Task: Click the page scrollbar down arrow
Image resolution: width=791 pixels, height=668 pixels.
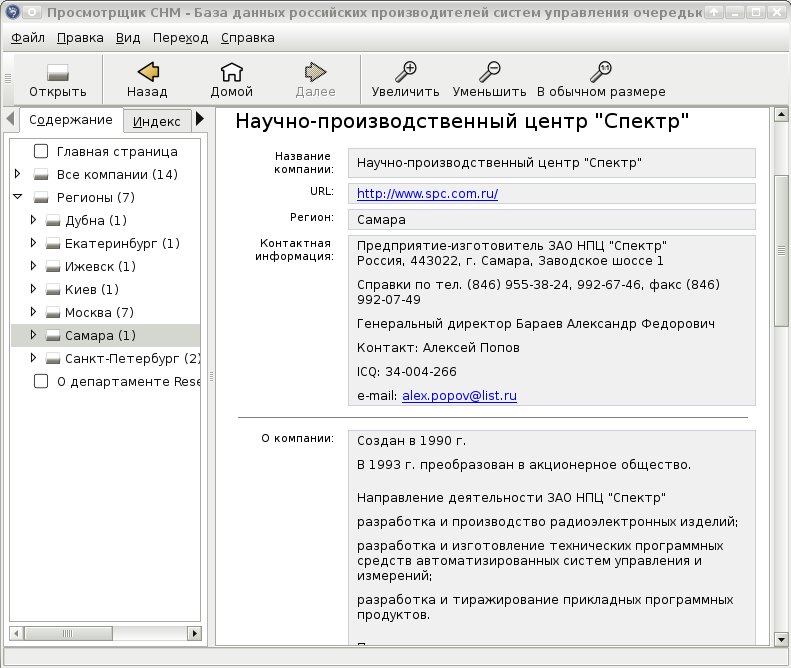Action: point(781,639)
